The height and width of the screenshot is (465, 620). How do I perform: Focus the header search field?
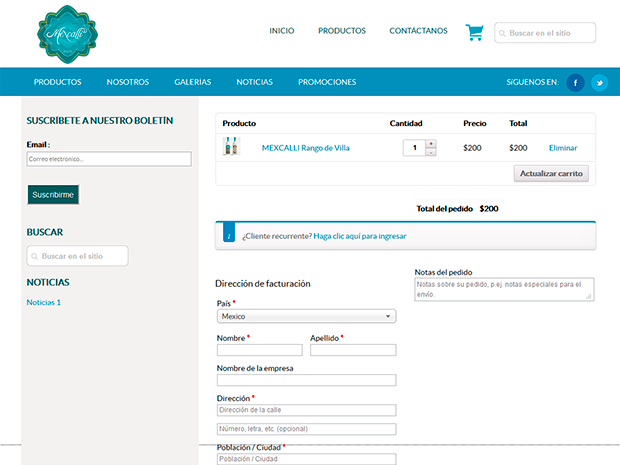pos(545,33)
